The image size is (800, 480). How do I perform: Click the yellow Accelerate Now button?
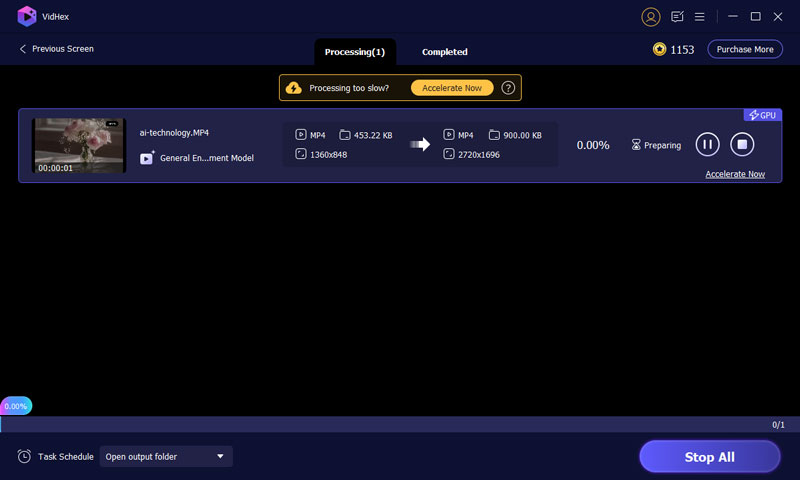coord(451,88)
